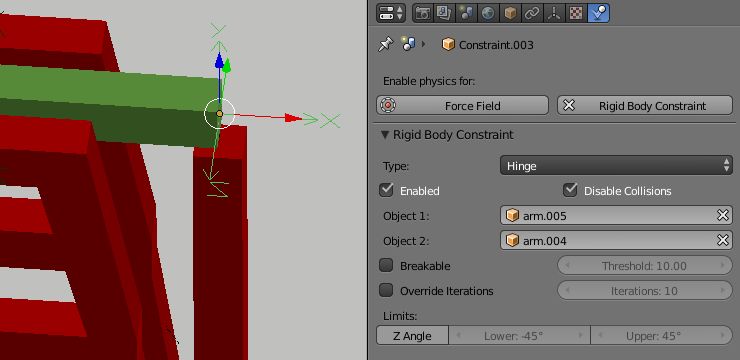Open the Scene properties tab icon
Screen dimensions: 740x360
point(466,13)
